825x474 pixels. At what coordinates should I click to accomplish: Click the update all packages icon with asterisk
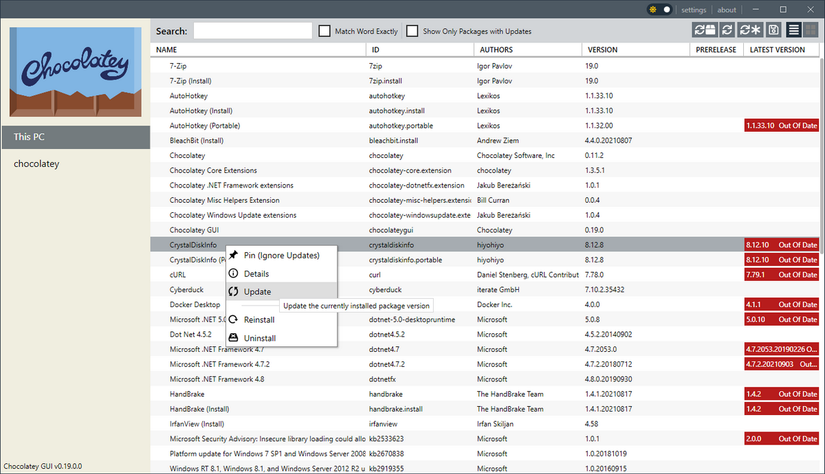pyautogui.click(x=749, y=31)
